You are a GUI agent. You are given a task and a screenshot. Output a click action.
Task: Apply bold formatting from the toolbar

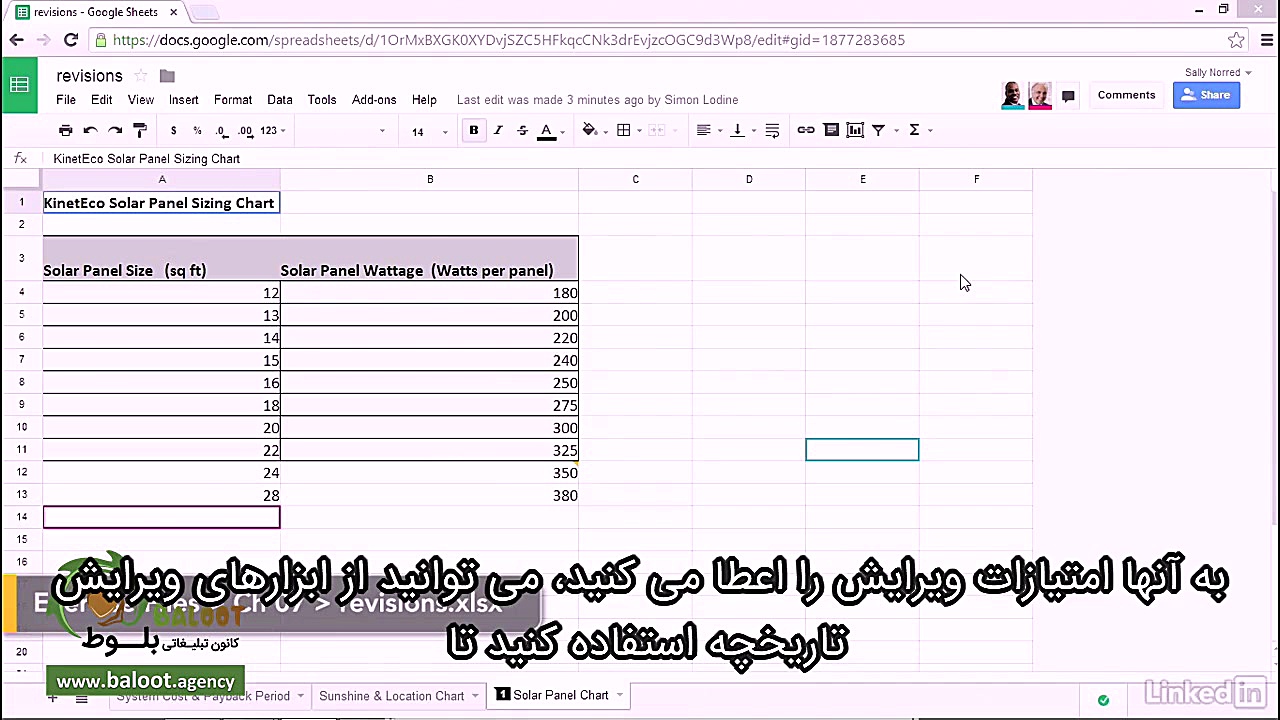(473, 130)
